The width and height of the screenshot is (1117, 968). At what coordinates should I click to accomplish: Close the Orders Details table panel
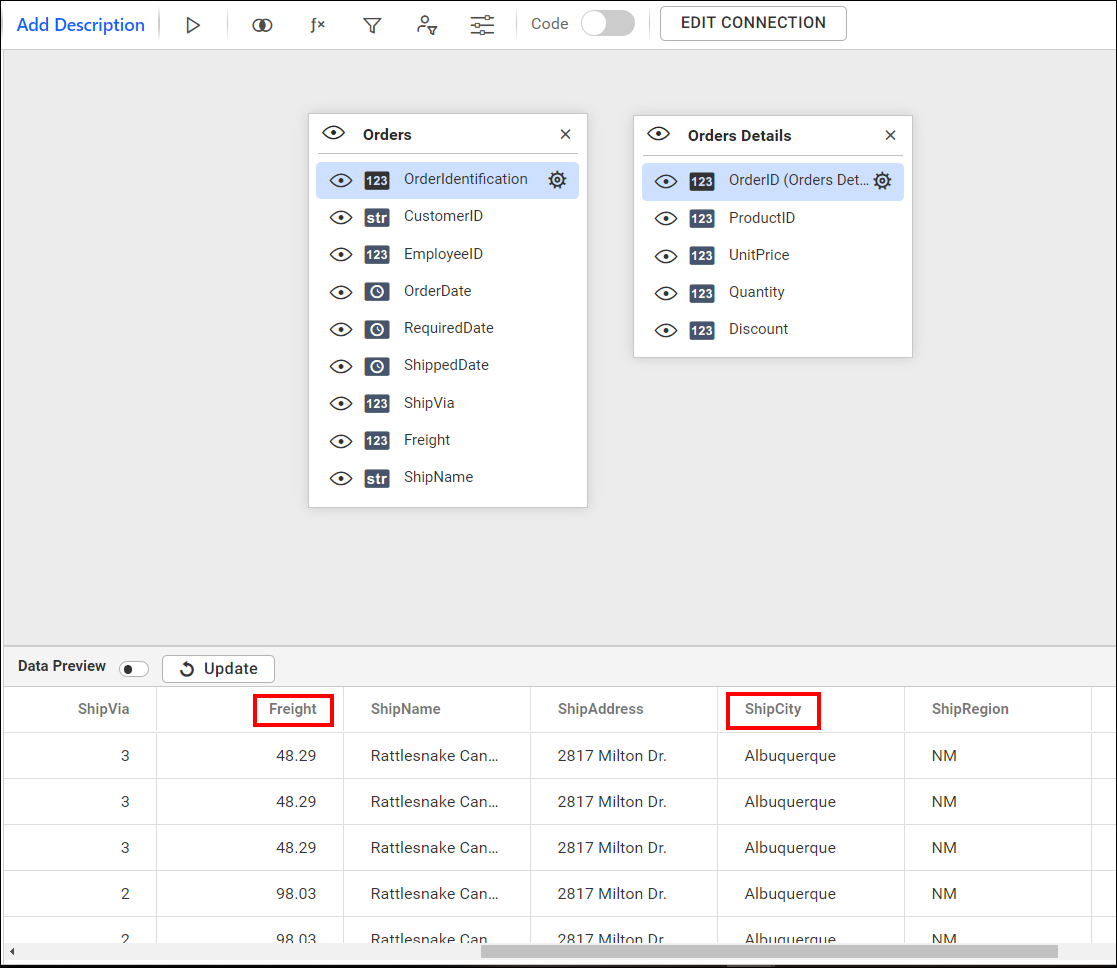tap(890, 135)
